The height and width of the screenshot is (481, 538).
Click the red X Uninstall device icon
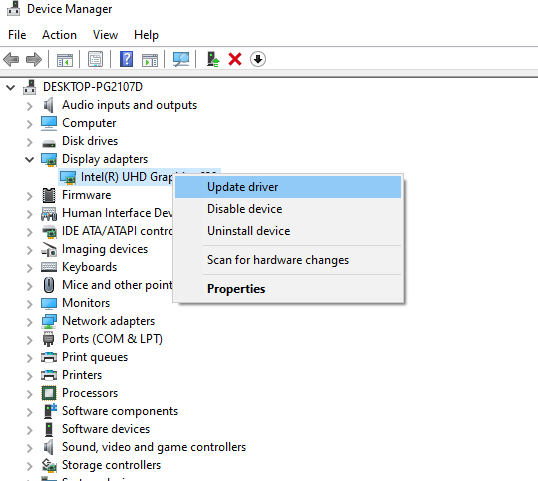[235, 59]
